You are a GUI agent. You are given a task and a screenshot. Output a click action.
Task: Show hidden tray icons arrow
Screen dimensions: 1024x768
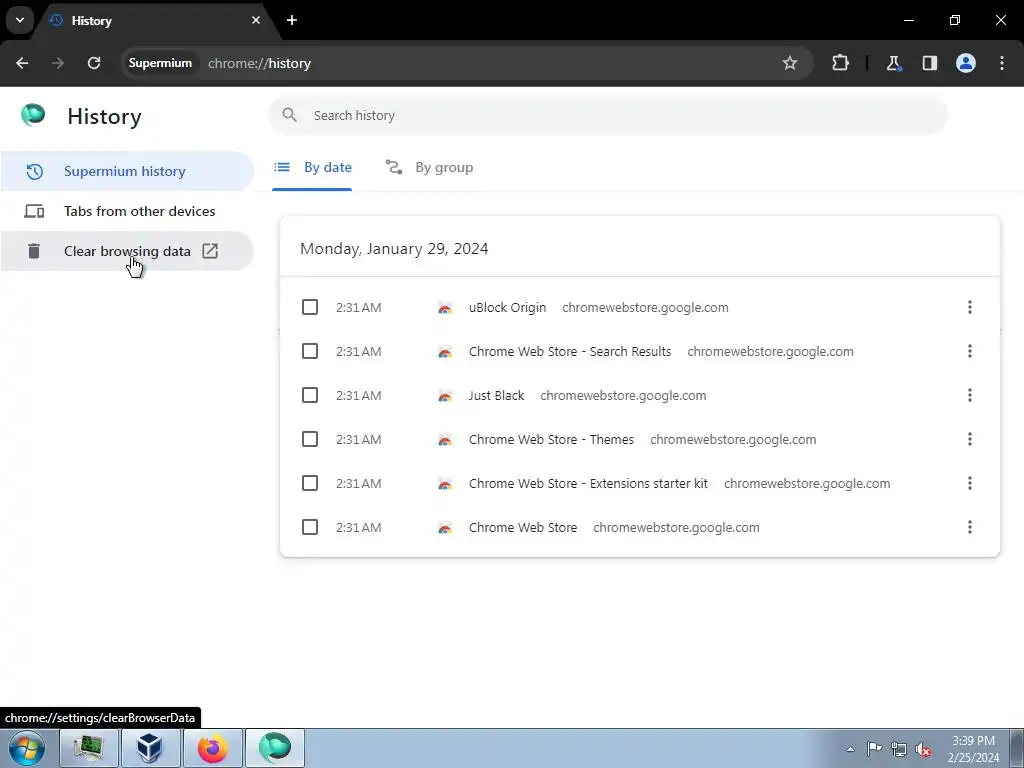(850, 749)
